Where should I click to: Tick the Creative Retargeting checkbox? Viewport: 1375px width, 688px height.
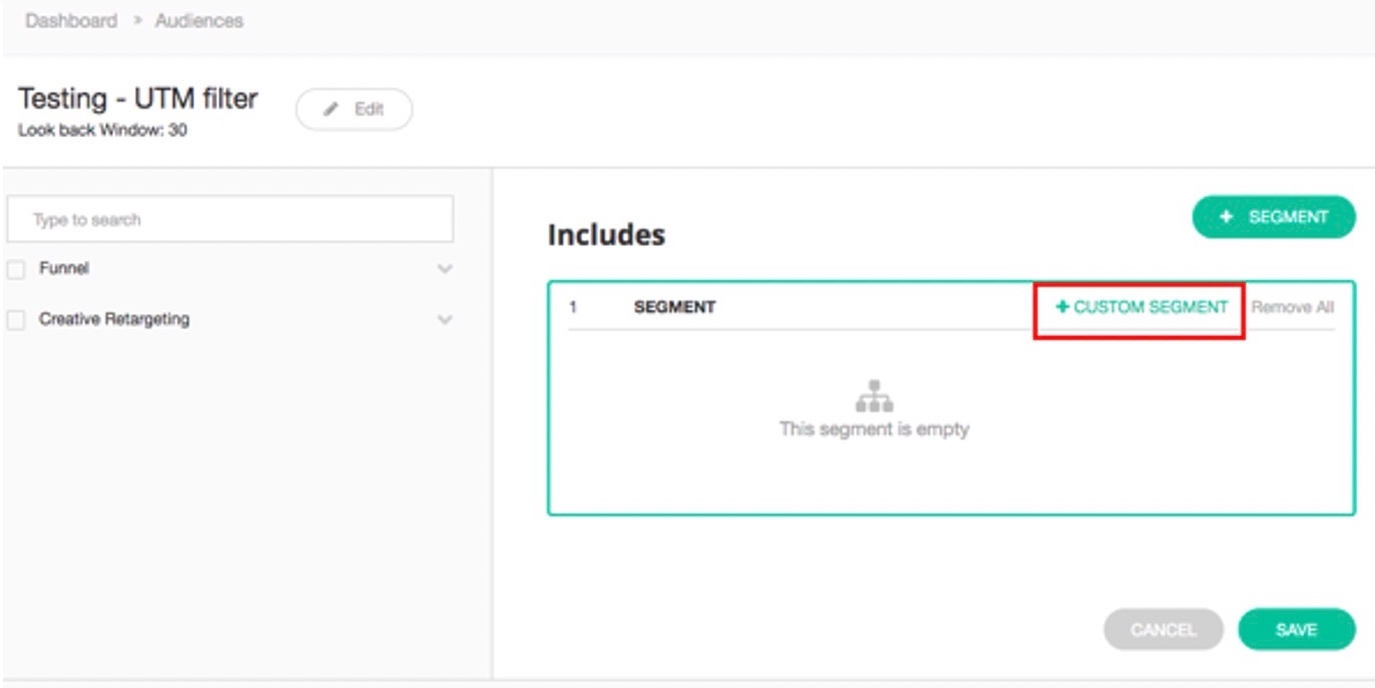(16, 321)
